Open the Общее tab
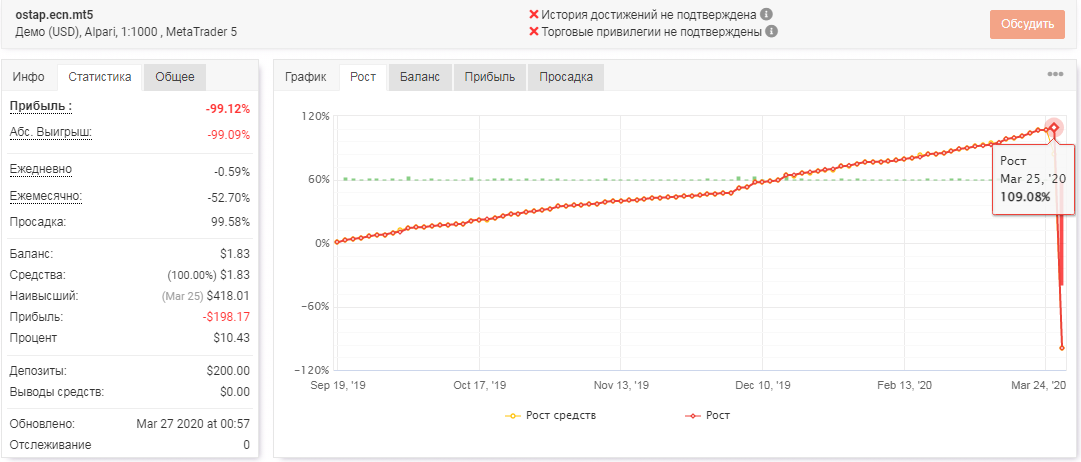Viewport: 1081px width, 462px height. click(174, 77)
